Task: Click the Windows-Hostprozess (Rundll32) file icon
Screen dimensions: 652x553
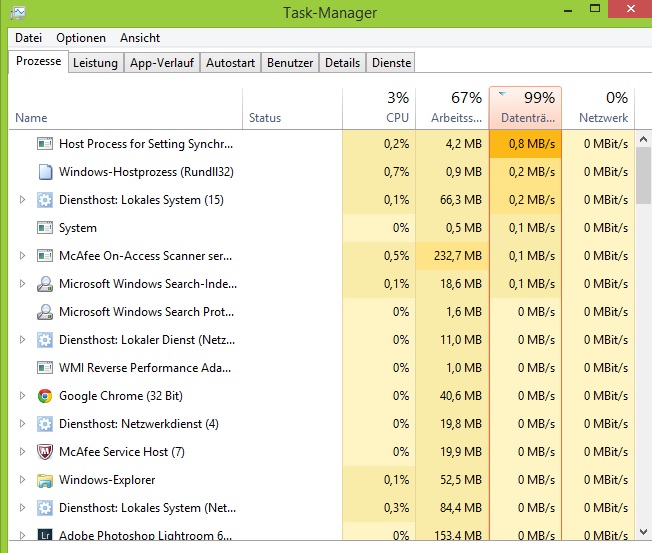Action: point(45,172)
